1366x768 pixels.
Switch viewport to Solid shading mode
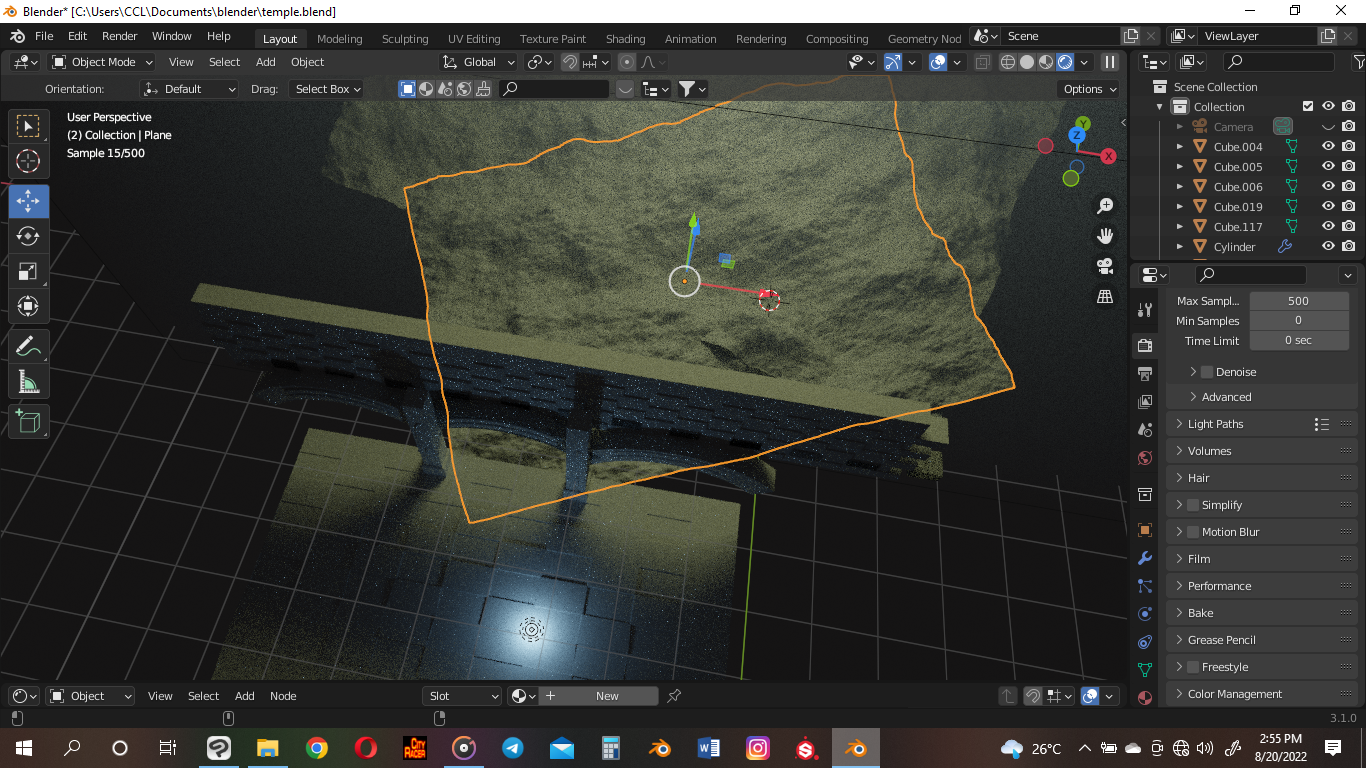pyautogui.click(x=1025, y=62)
